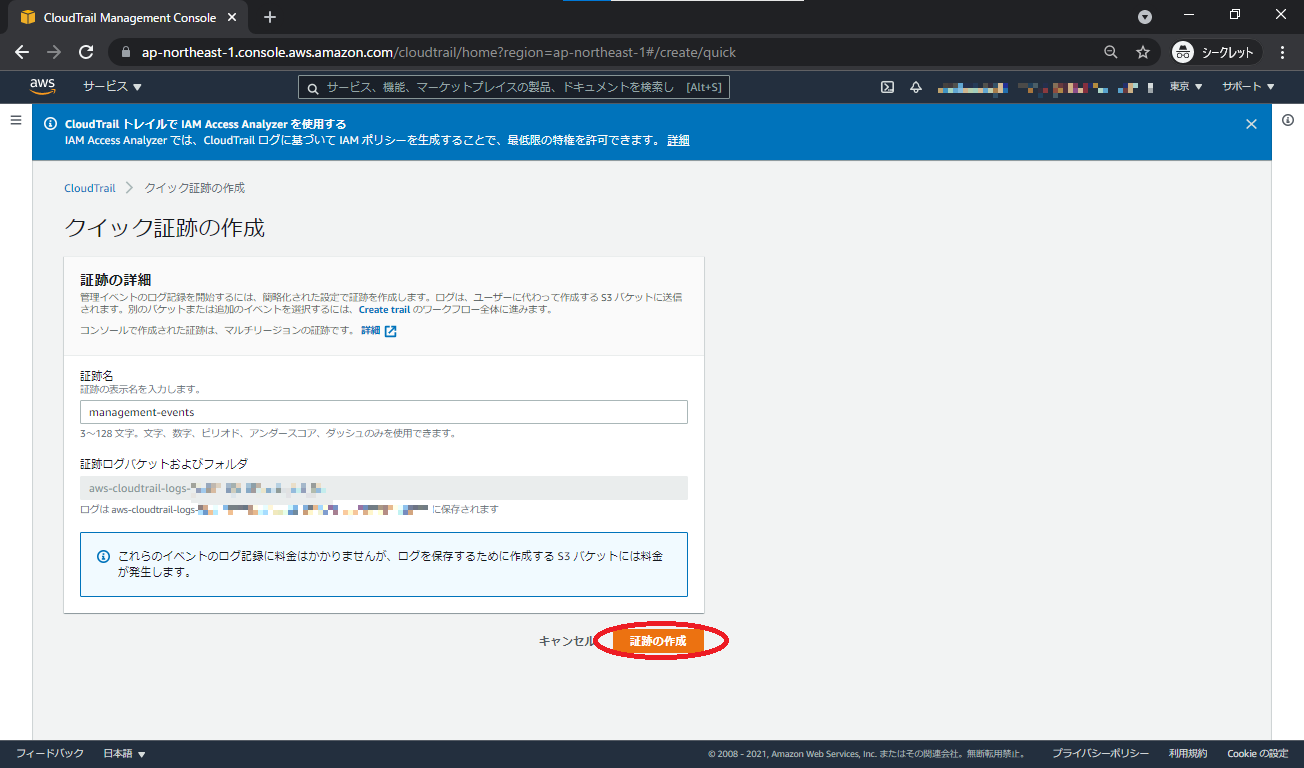Expand the 東京 region dropdown
Screen dimensions: 1304x768
click(x=1186, y=87)
